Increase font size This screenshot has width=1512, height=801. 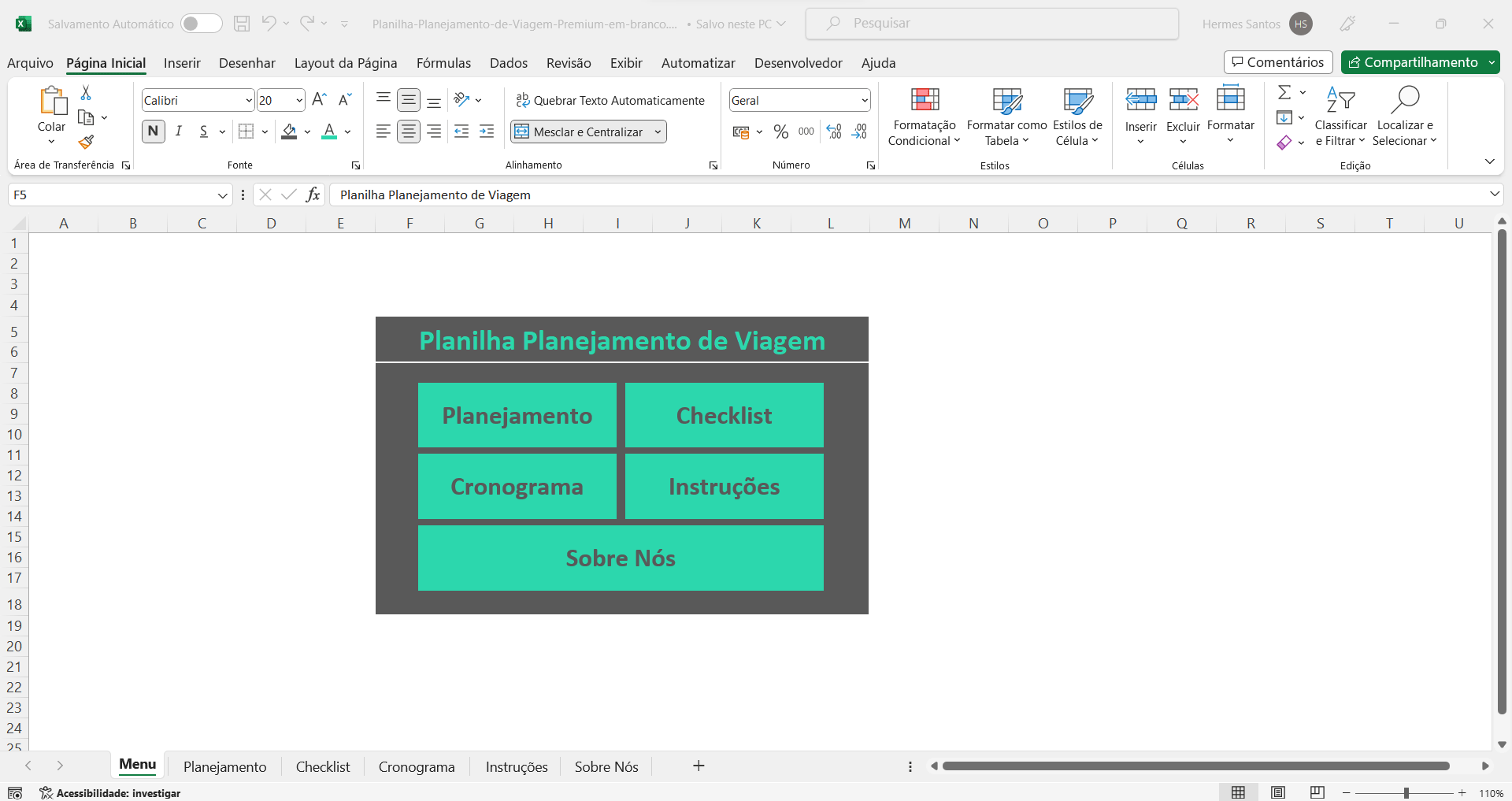tap(319, 99)
